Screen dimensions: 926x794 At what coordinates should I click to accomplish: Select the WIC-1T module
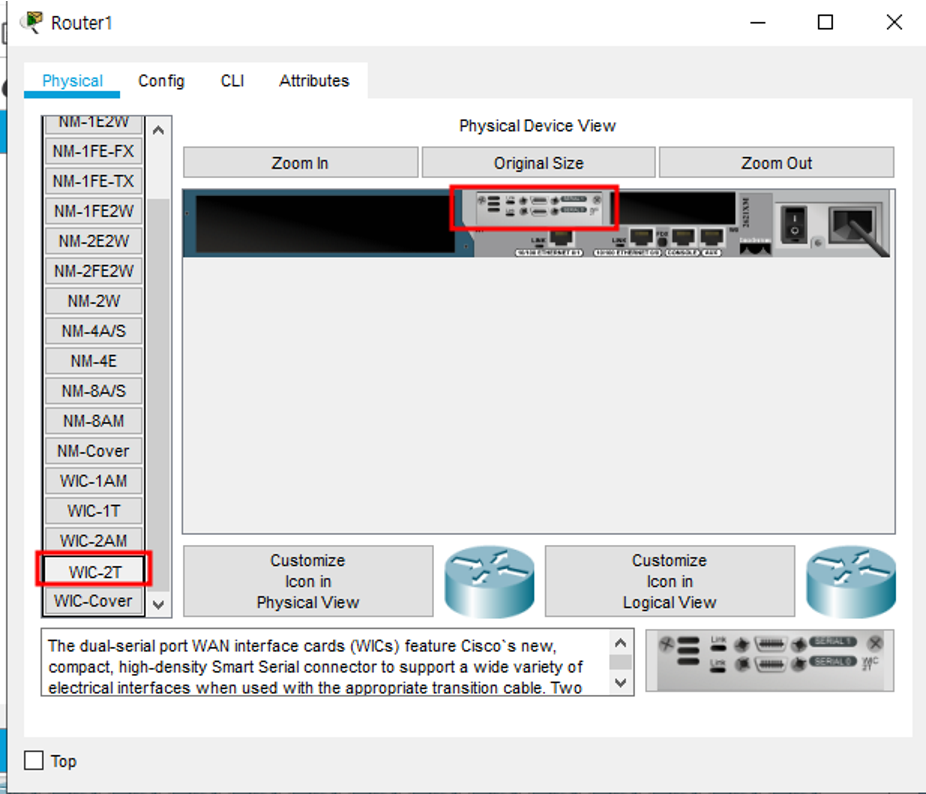[94, 511]
